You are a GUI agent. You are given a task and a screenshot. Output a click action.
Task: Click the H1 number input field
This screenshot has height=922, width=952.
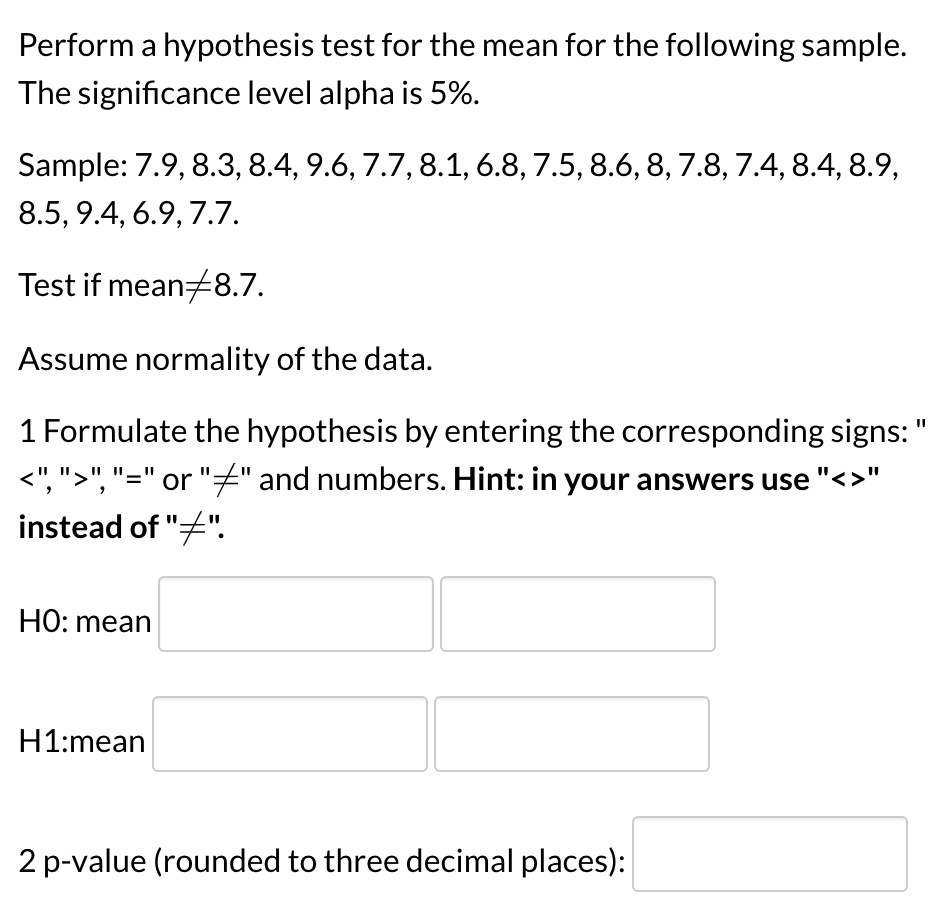point(571,734)
